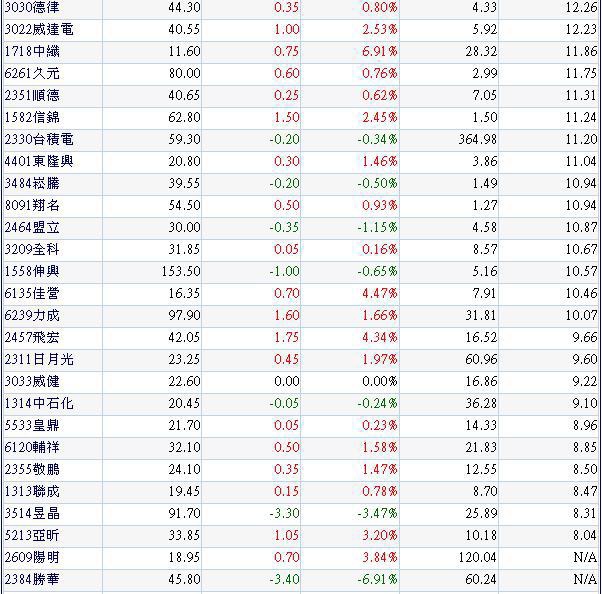Select the 1718中纖 row name
Viewport: 602px width, 594px height.
(x=32, y=51)
